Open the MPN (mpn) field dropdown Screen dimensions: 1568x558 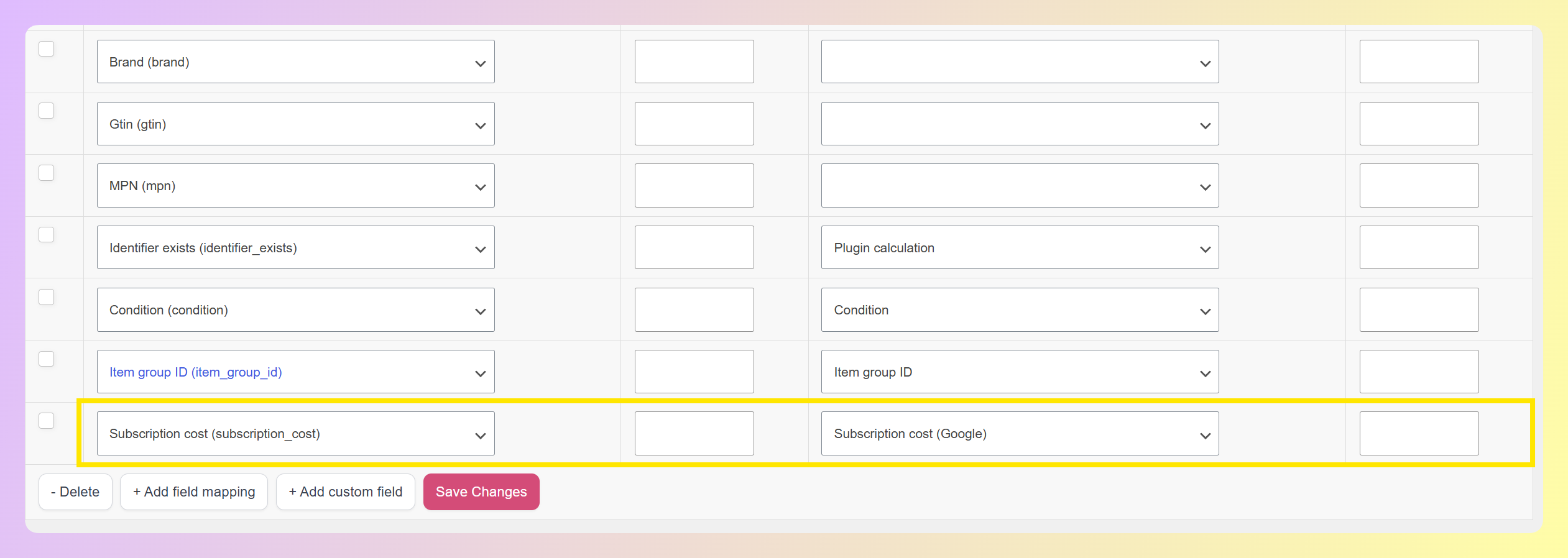(x=296, y=185)
